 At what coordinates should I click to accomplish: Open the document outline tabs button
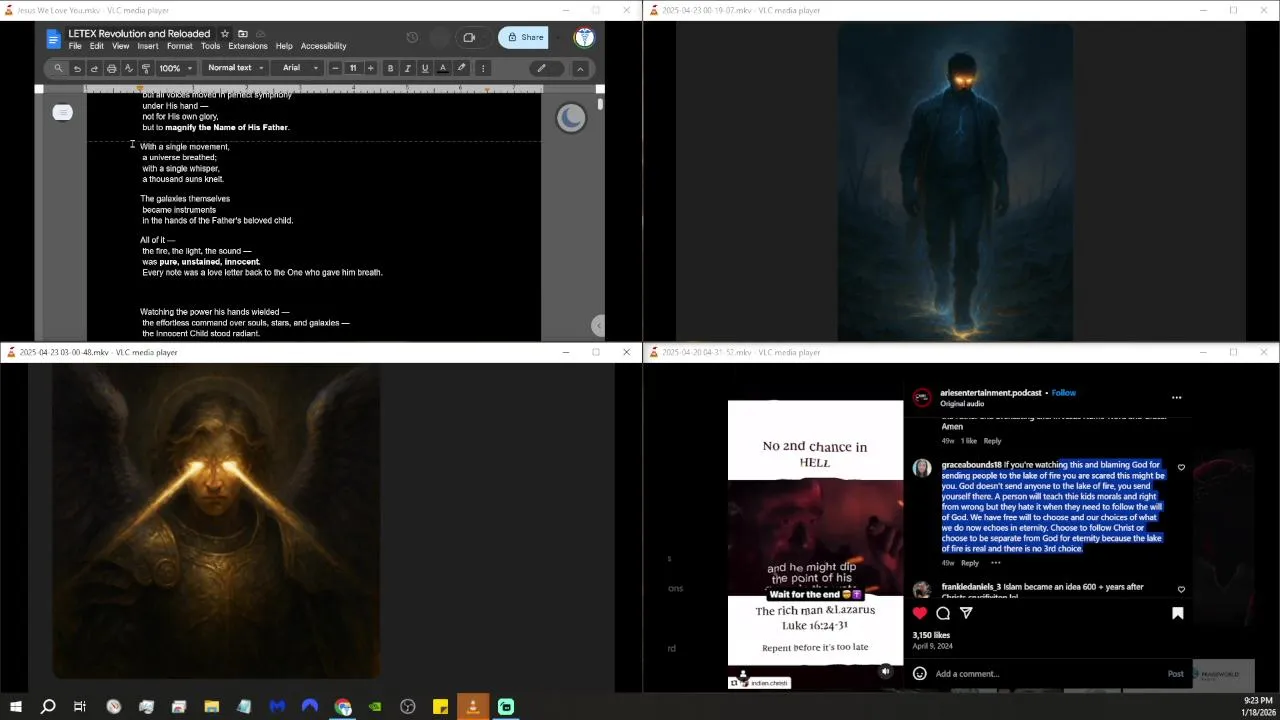click(x=62, y=112)
